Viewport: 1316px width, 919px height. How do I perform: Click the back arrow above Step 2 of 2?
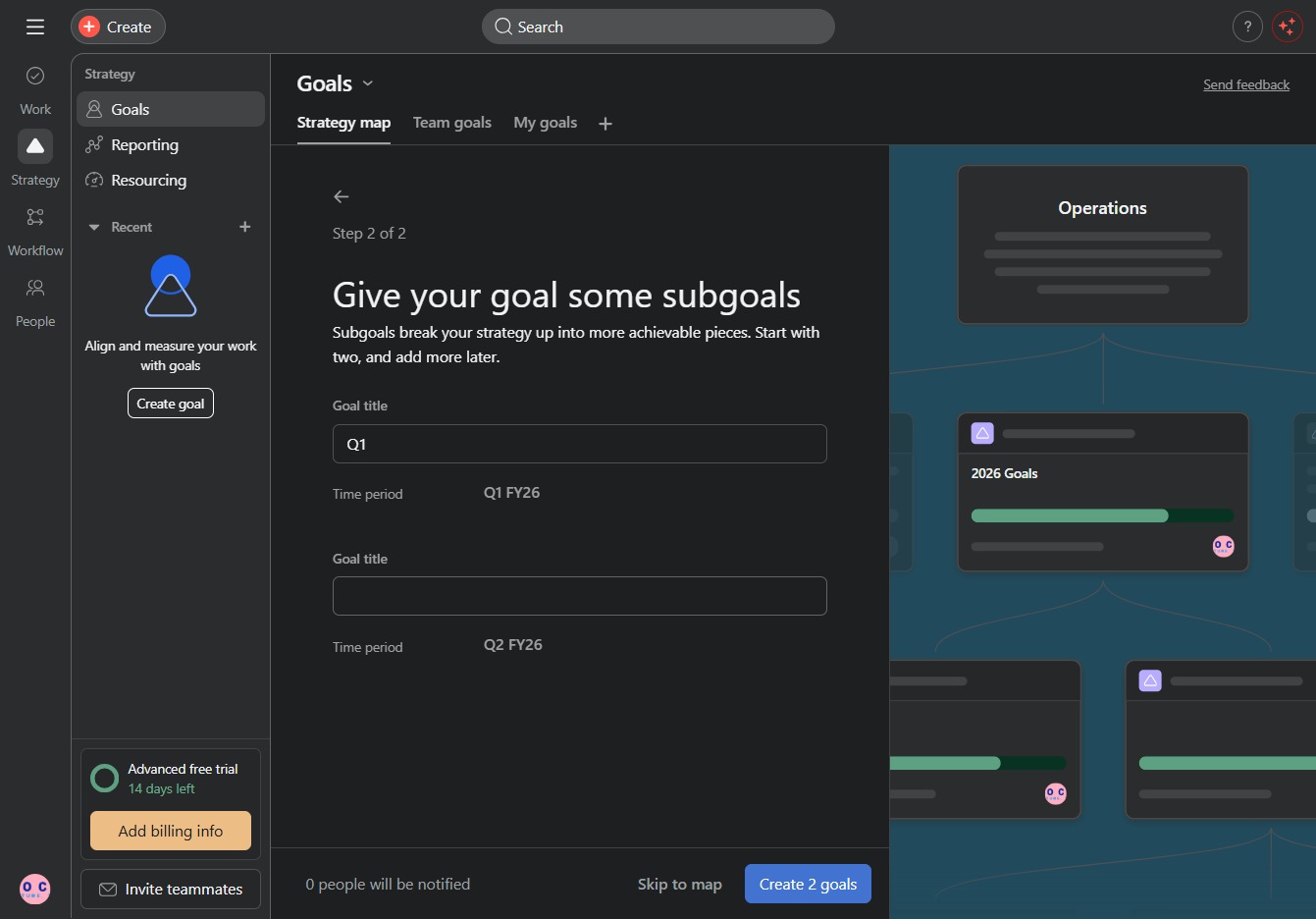point(342,196)
